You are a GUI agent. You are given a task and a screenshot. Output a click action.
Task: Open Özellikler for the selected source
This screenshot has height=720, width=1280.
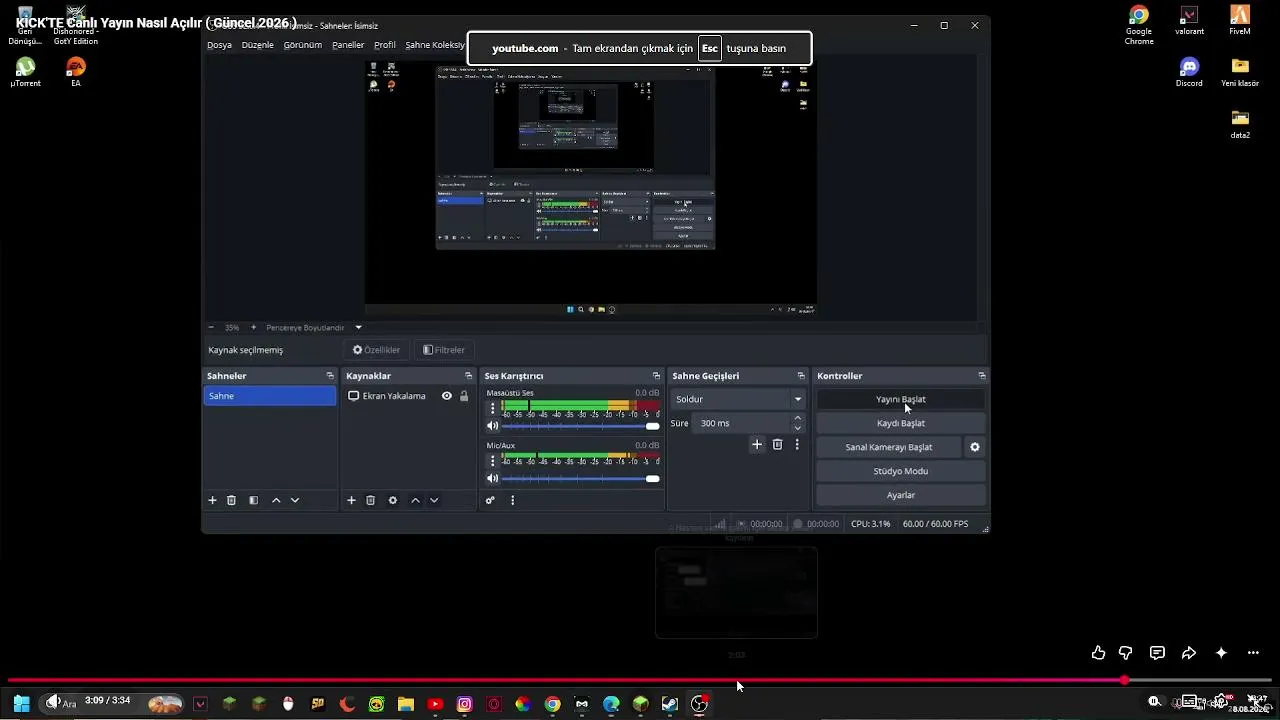click(376, 350)
